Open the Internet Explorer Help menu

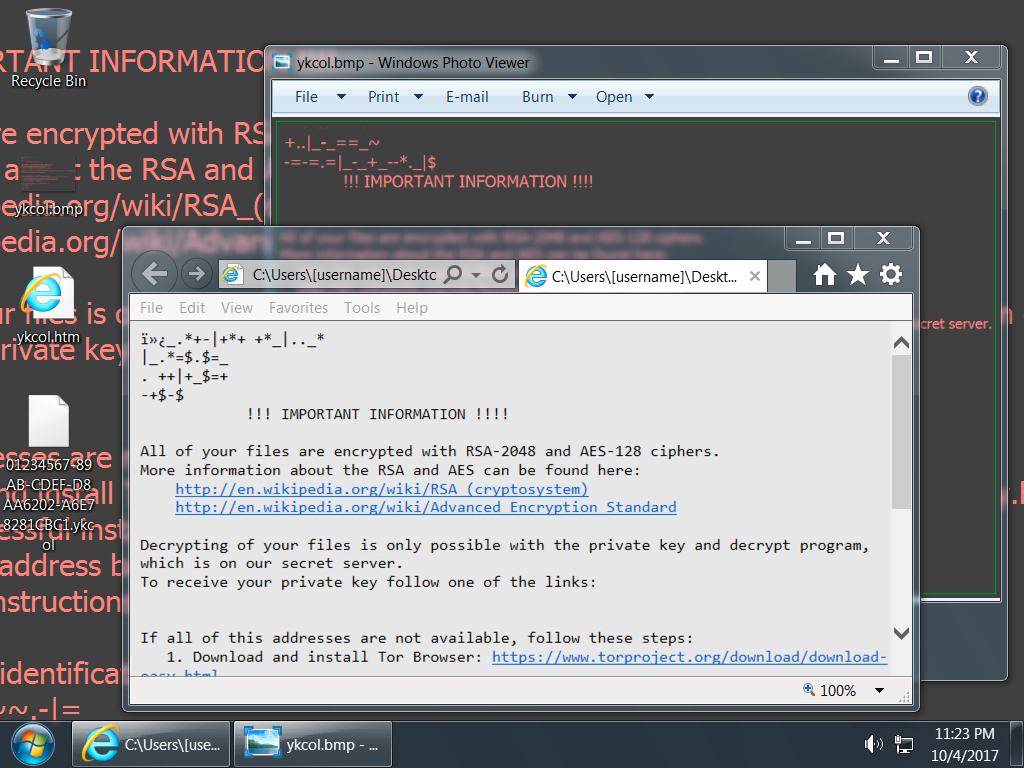(x=411, y=308)
